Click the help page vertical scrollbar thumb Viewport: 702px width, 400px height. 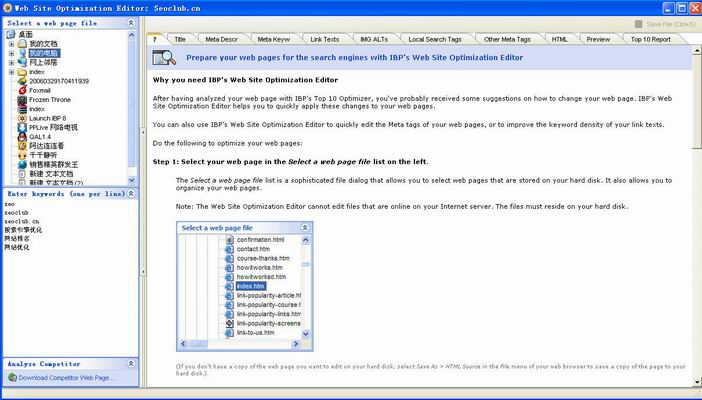coord(697,102)
